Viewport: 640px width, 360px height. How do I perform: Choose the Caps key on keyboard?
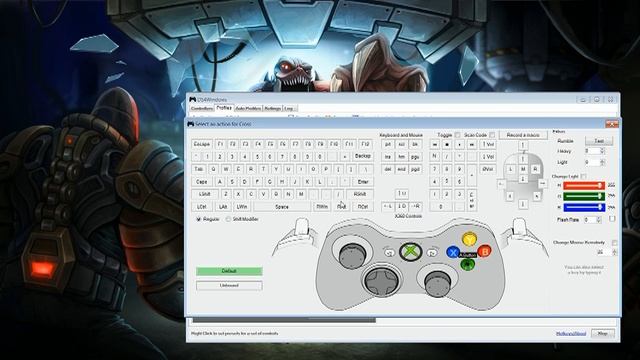point(202,182)
